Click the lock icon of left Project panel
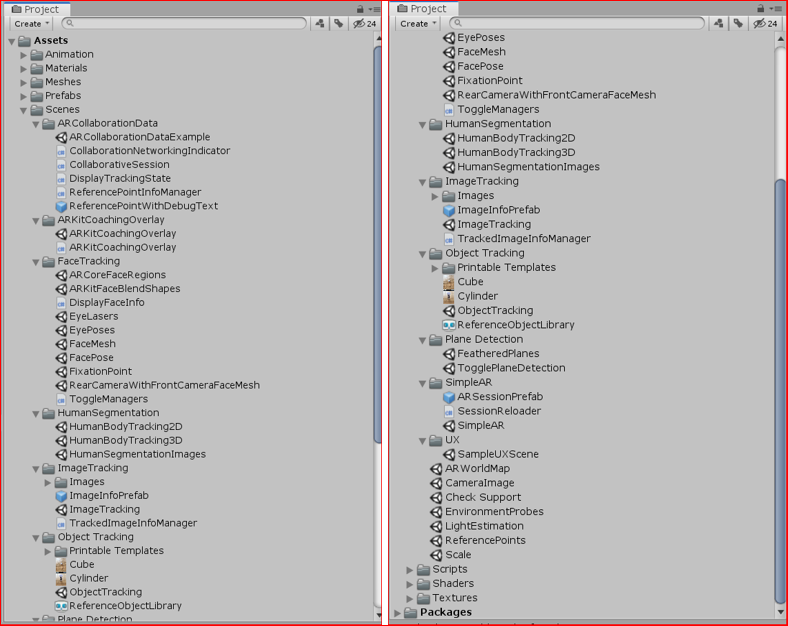This screenshot has width=788, height=626. tap(360, 9)
